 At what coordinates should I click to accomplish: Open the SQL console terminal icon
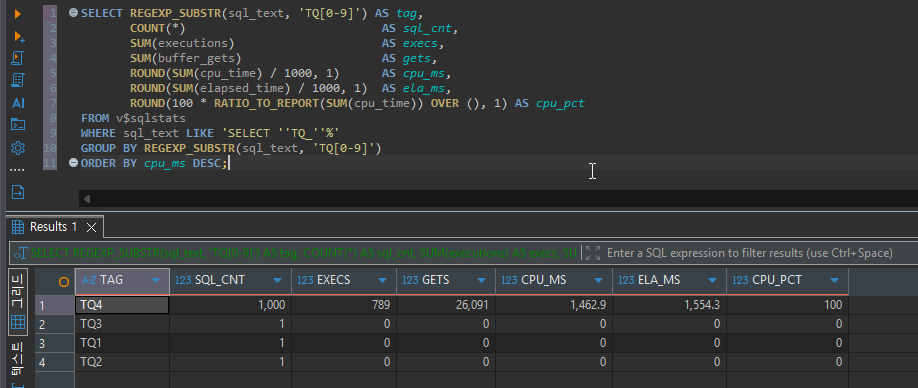coord(18,124)
